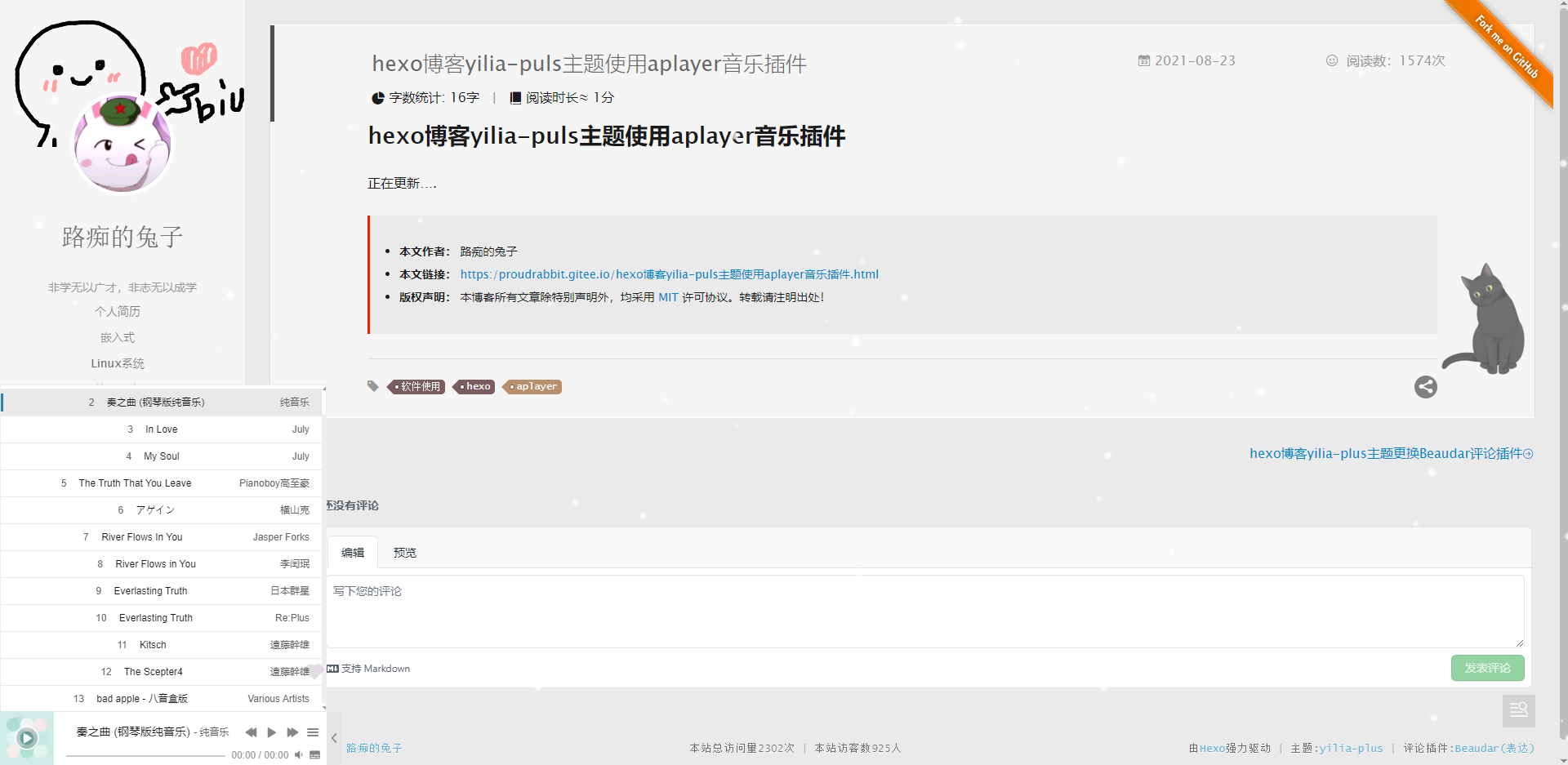Viewport: 1568px width, 765px height.
Task: Click the Fork me on GitHub ribbon
Action: (1508, 47)
